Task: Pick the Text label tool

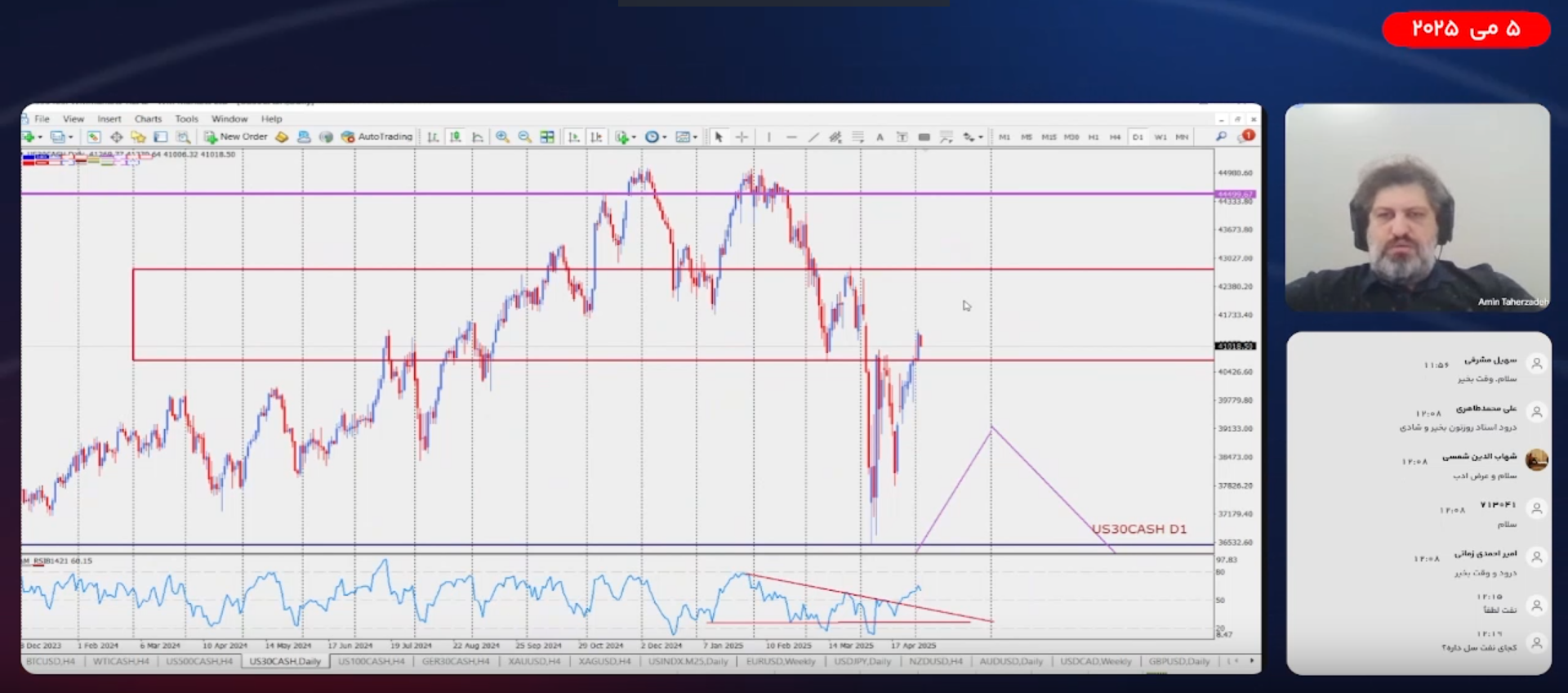Action: click(880, 137)
